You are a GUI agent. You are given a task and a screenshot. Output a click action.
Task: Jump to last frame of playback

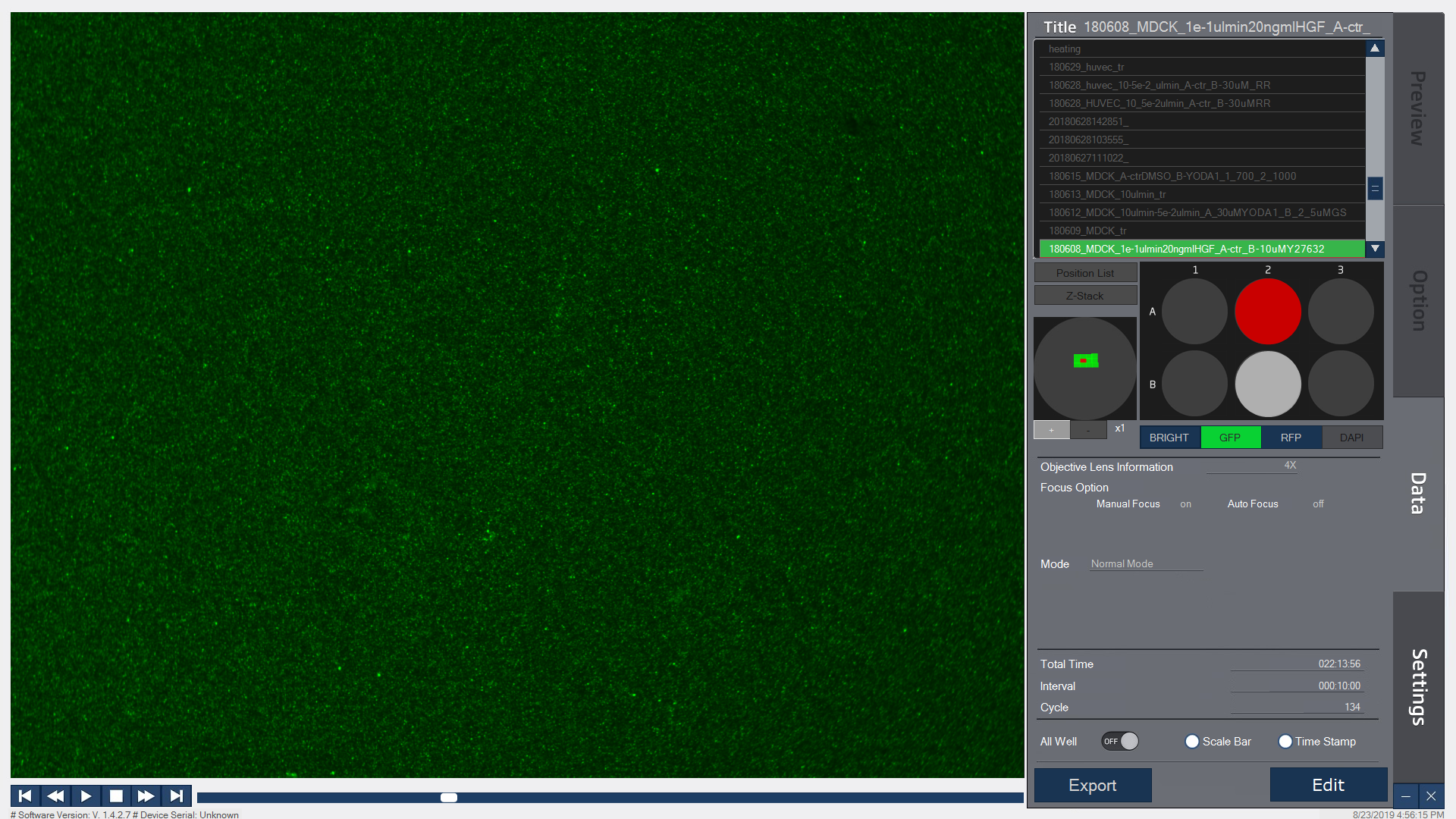point(176,795)
